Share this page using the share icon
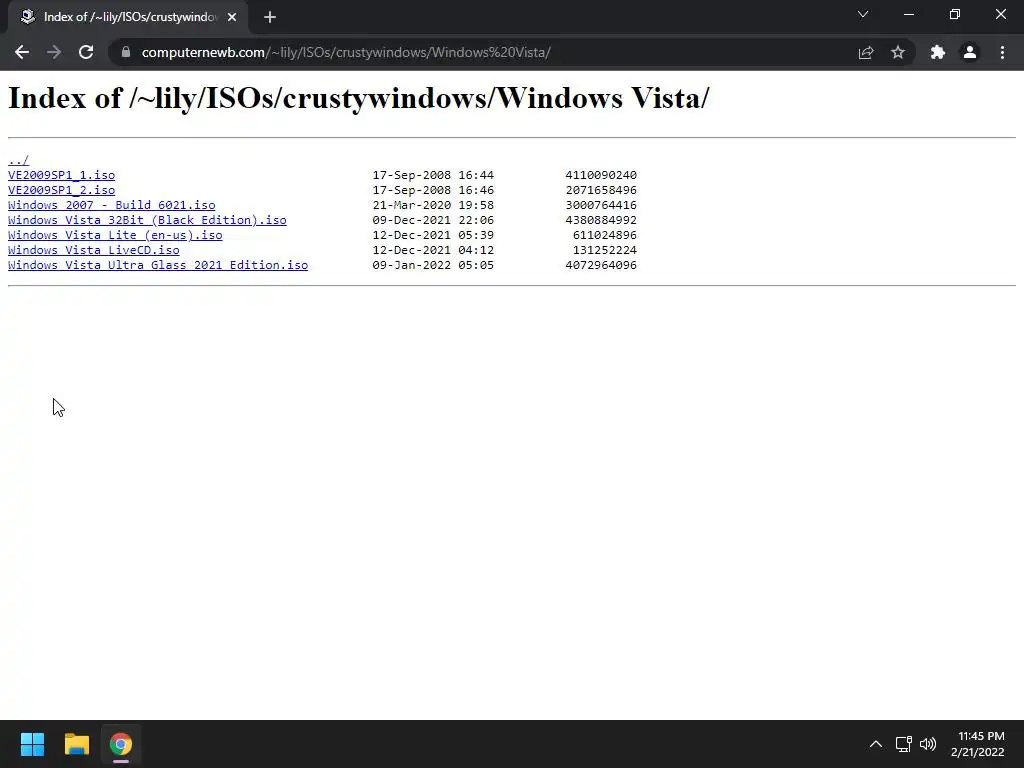This screenshot has width=1024, height=768. (x=866, y=52)
